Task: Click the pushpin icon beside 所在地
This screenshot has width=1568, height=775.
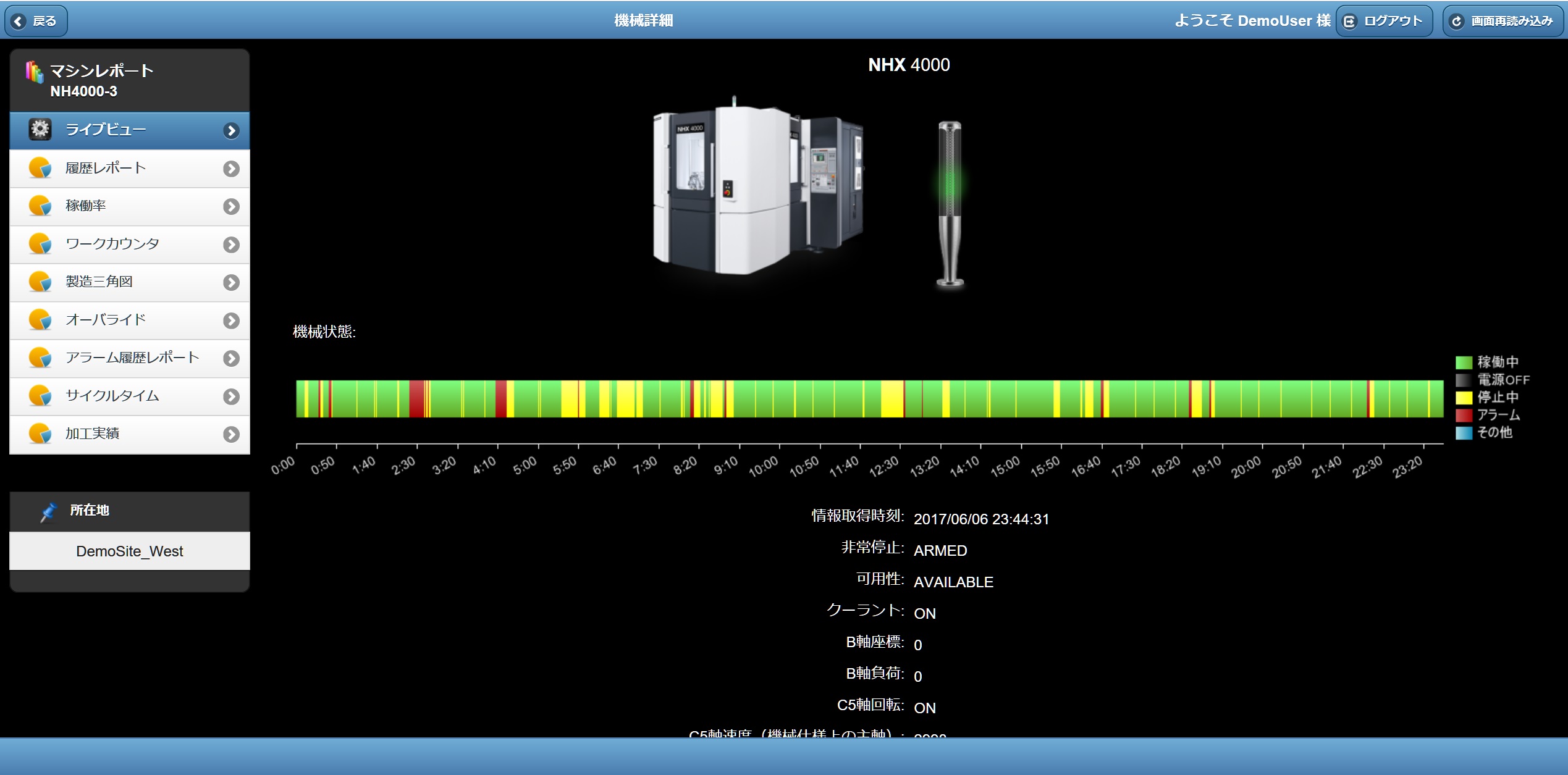Action: (48, 512)
